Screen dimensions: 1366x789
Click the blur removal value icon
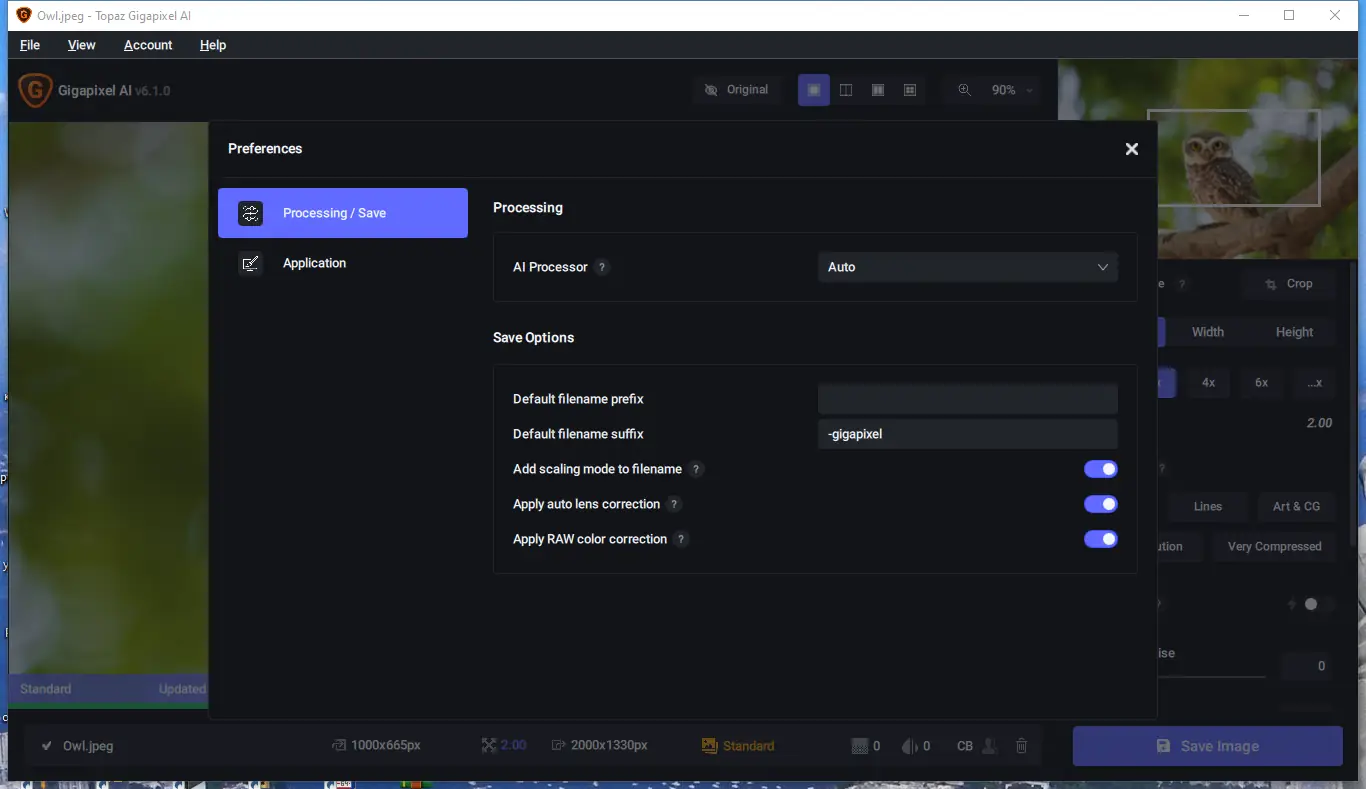point(910,746)
